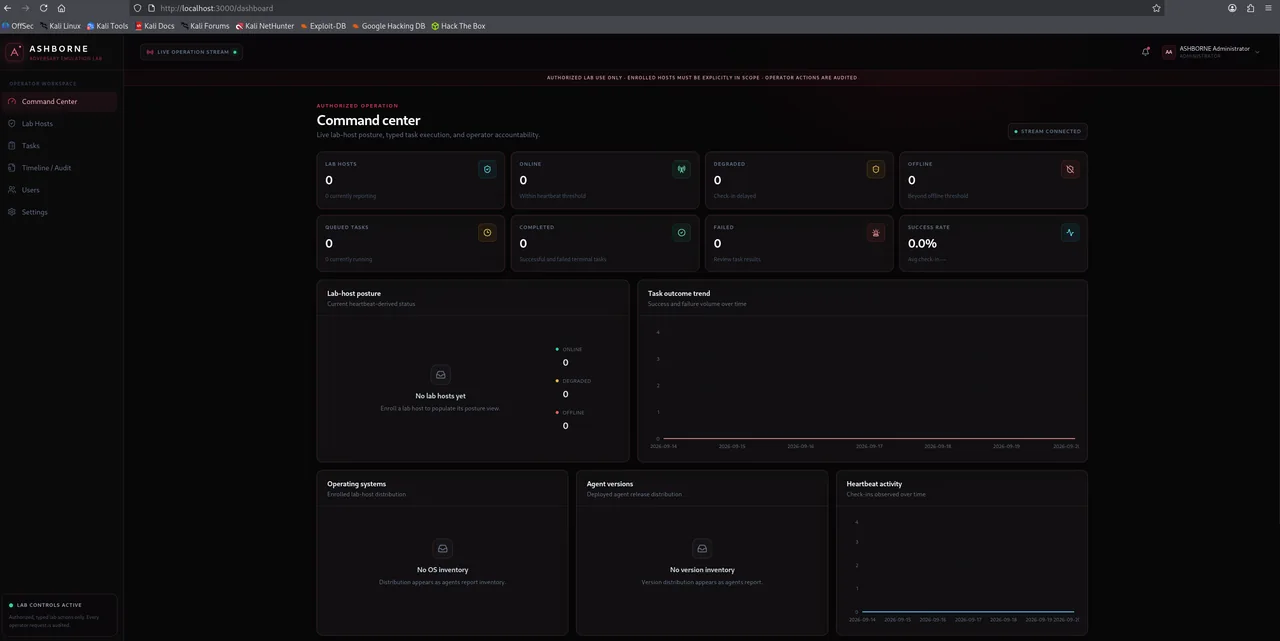The height and width of the screenshot is (641, 1280).
Task: Click the Queued Tasks clock icon
Action: [x=487, y=232]
